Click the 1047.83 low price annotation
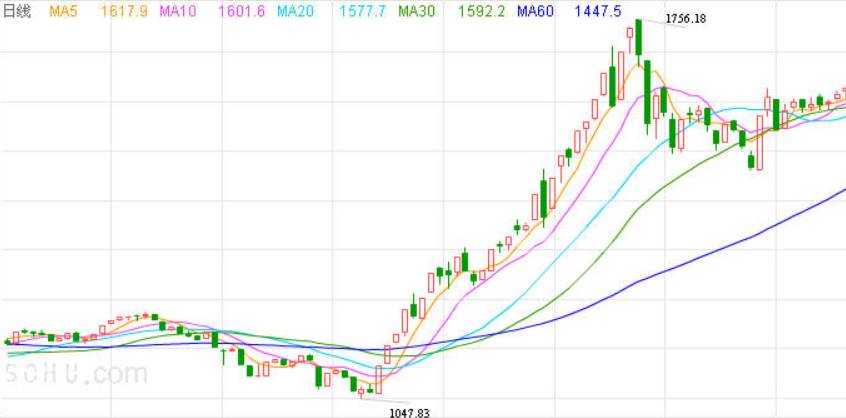The width and height of the screenshot is (846, 418). (x=408, y=411)
